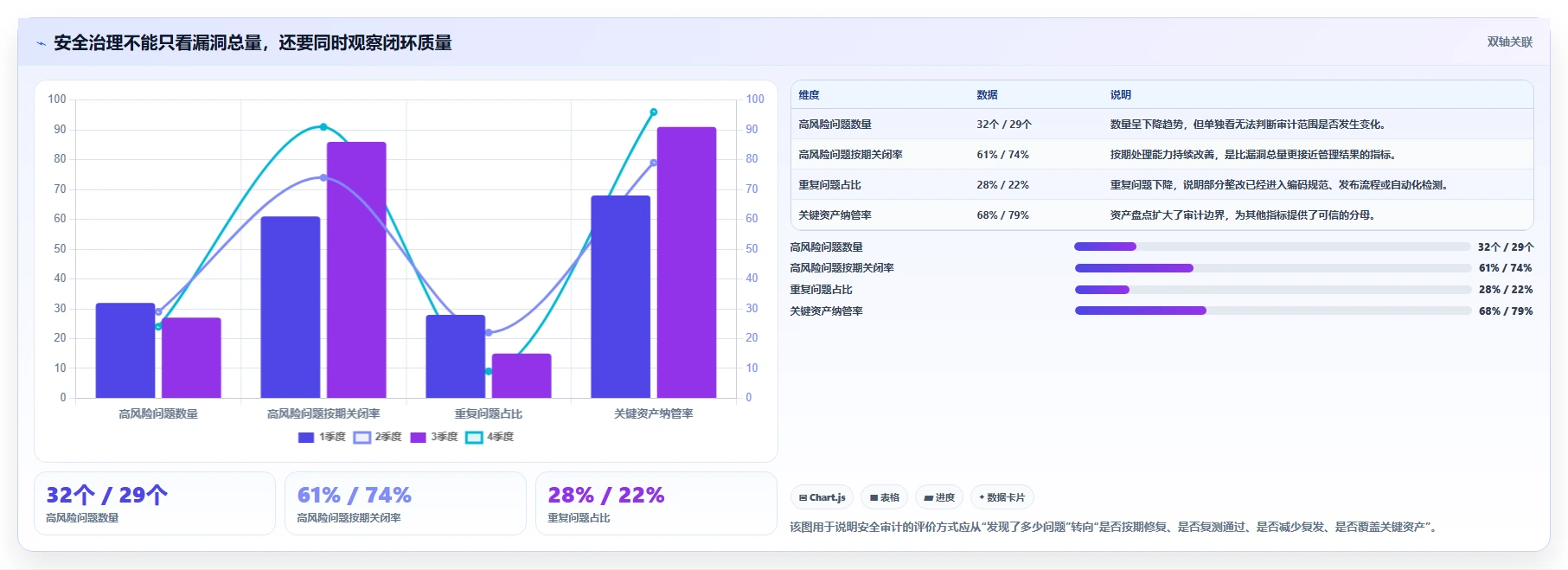Click the lavender 2季度 point near 80 above 关键资产纳管率
1568x570 pixels.
point(654,163)
